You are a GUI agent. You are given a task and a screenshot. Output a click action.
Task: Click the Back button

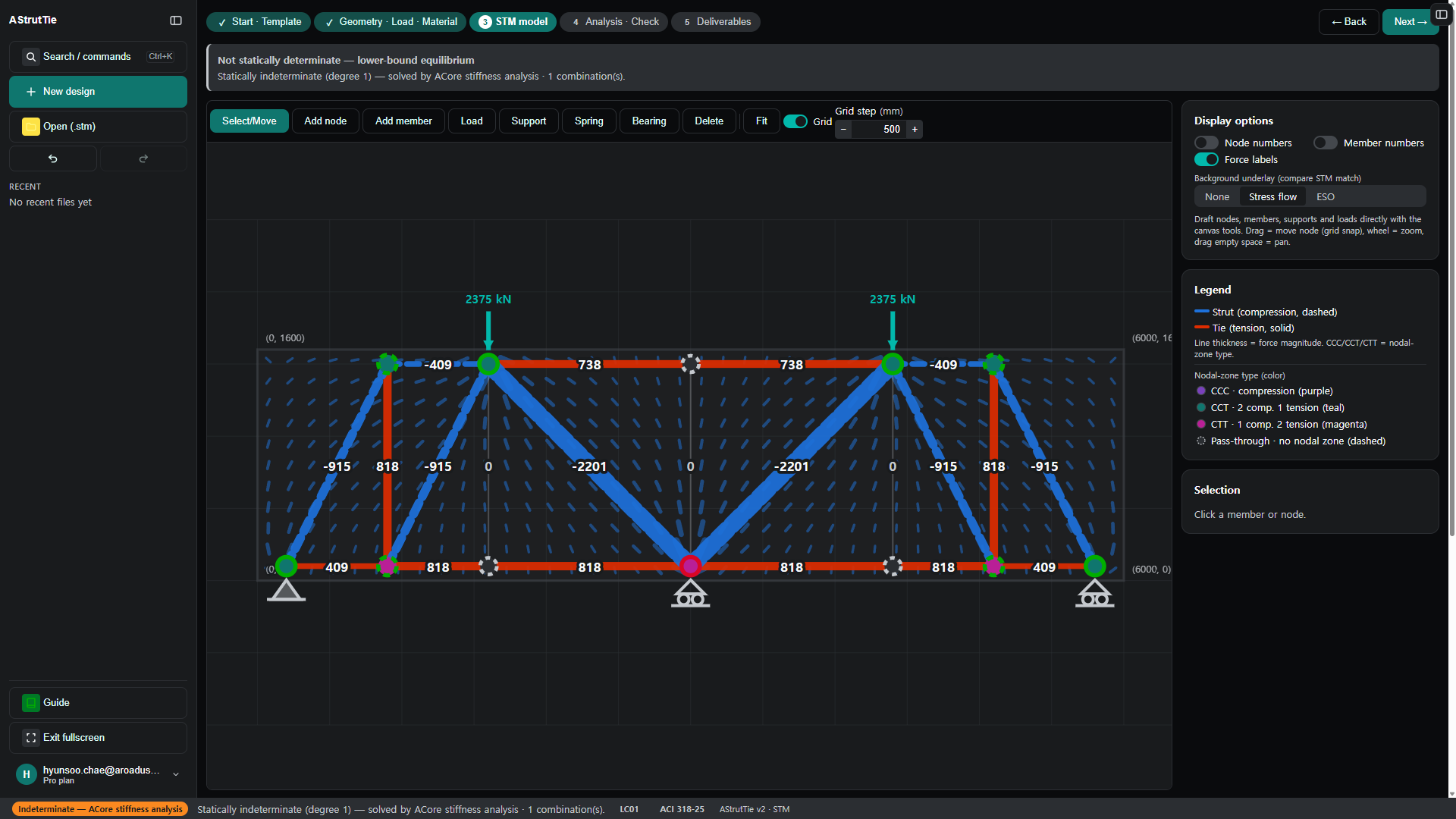tap(1348, 22)
